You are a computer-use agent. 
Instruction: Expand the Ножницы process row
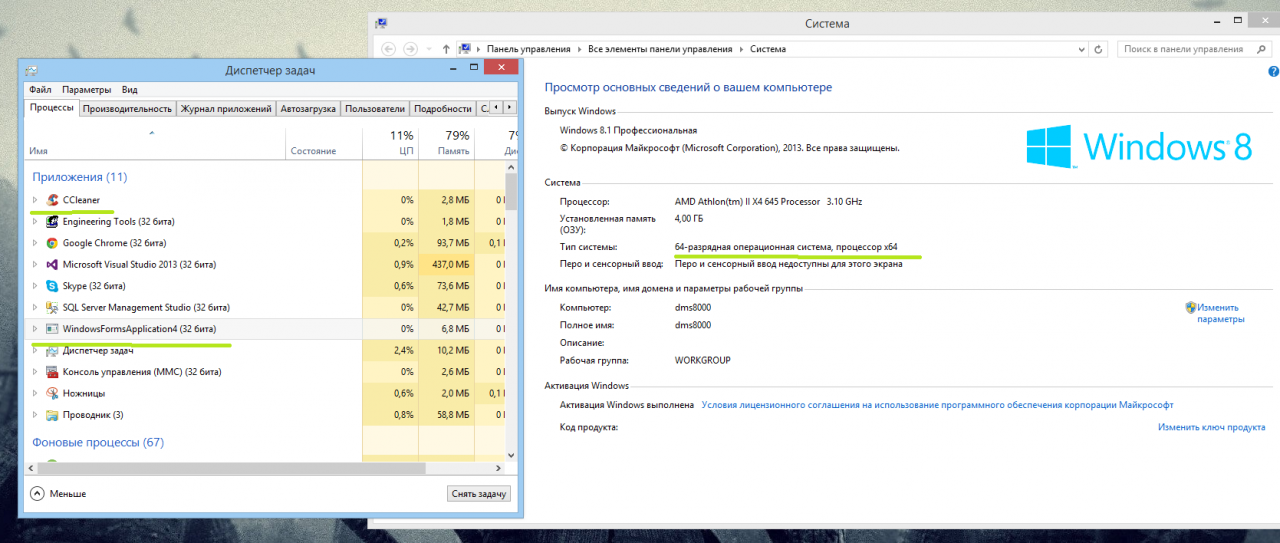pyautogui.click(x=35, y=394)
